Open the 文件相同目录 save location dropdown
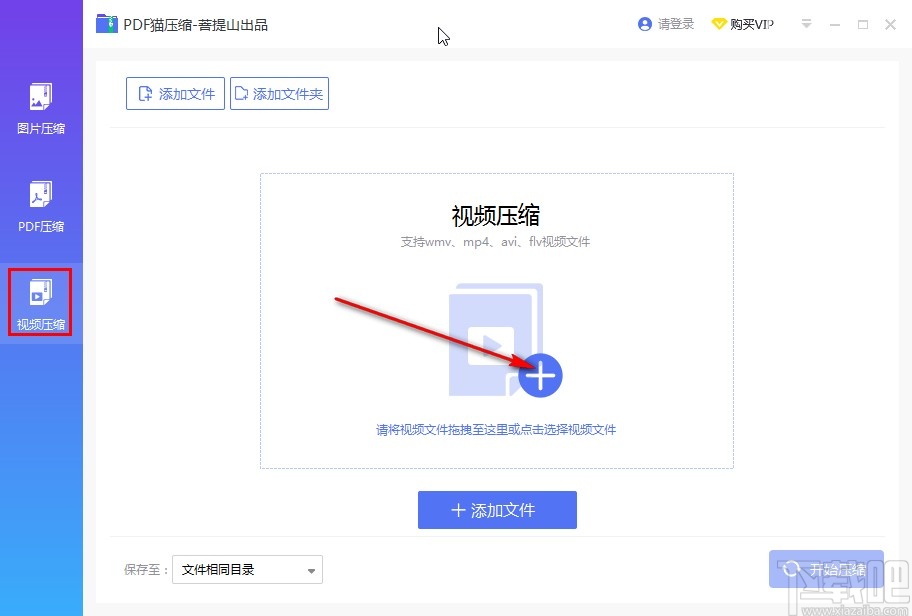This screenshot has width=912, height=616. (x=247, y=569)
